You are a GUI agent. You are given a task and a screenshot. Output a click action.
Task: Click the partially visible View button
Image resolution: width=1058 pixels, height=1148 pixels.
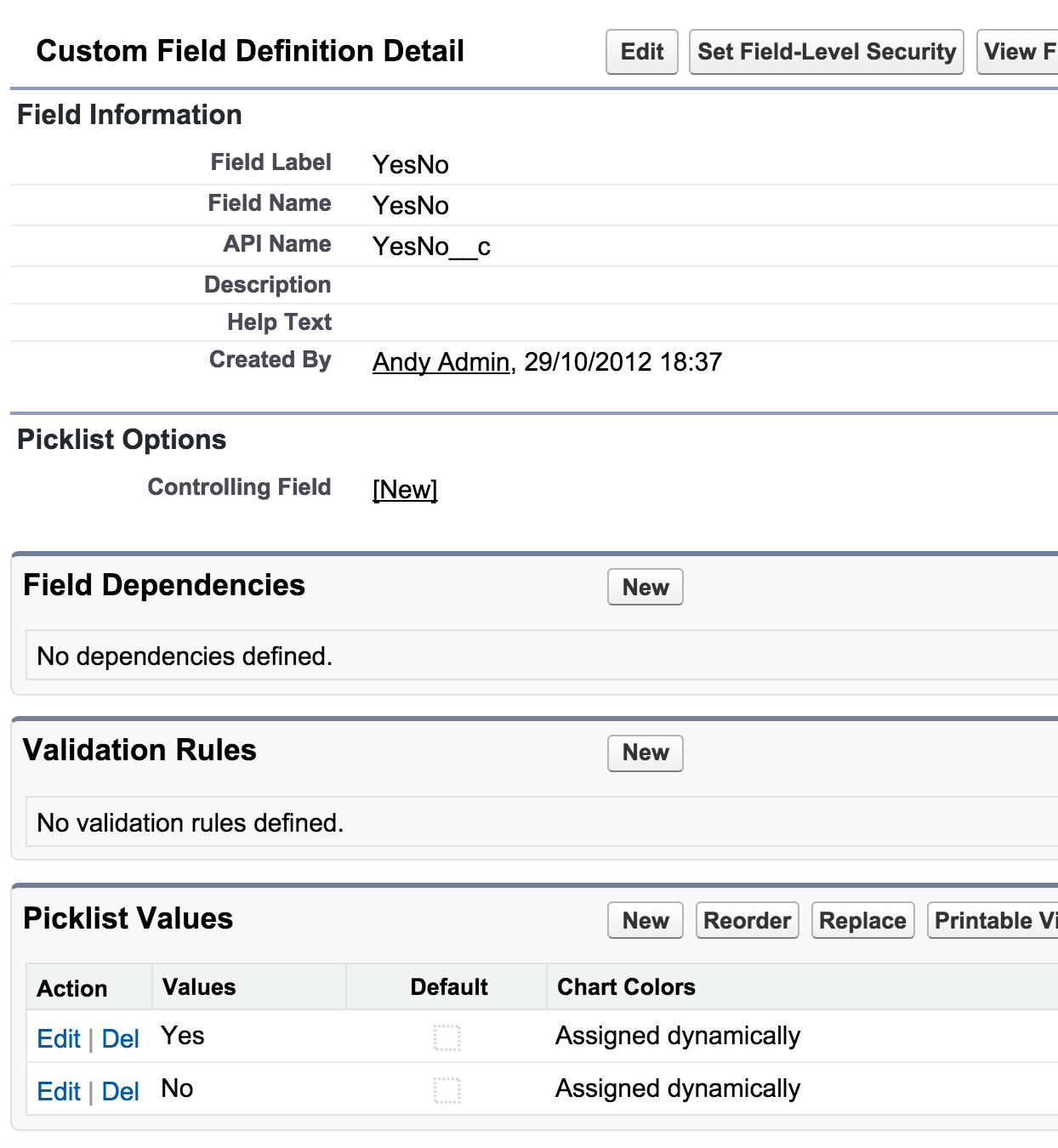pyautogui.click(x=1018, y=52)
